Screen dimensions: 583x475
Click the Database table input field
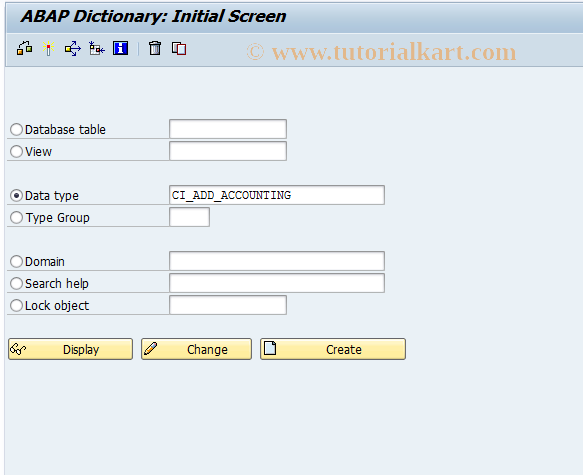point(228,129)
